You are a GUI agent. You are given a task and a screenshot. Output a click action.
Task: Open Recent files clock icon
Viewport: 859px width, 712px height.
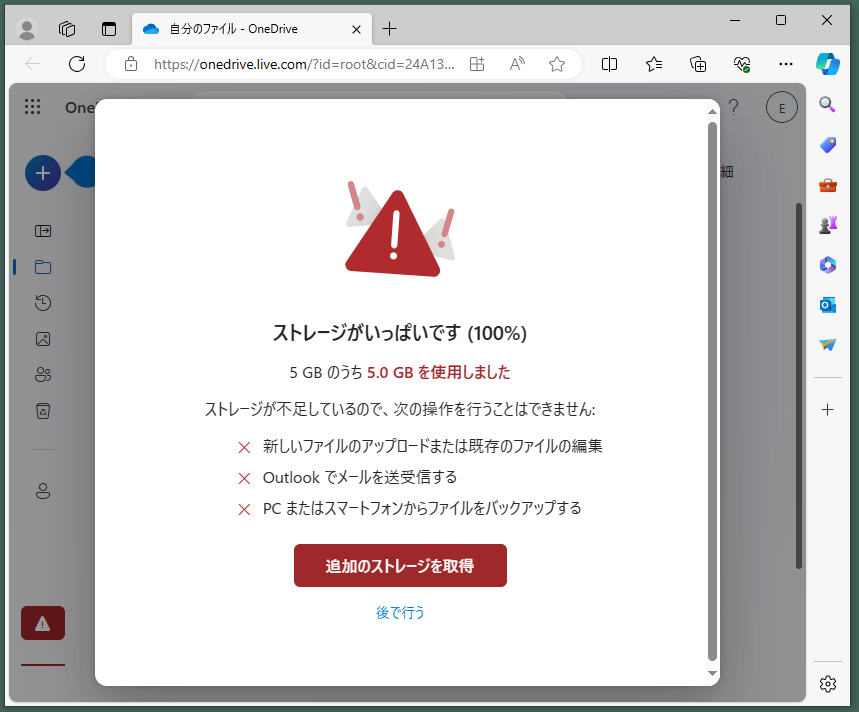click(x=43, y=303)
